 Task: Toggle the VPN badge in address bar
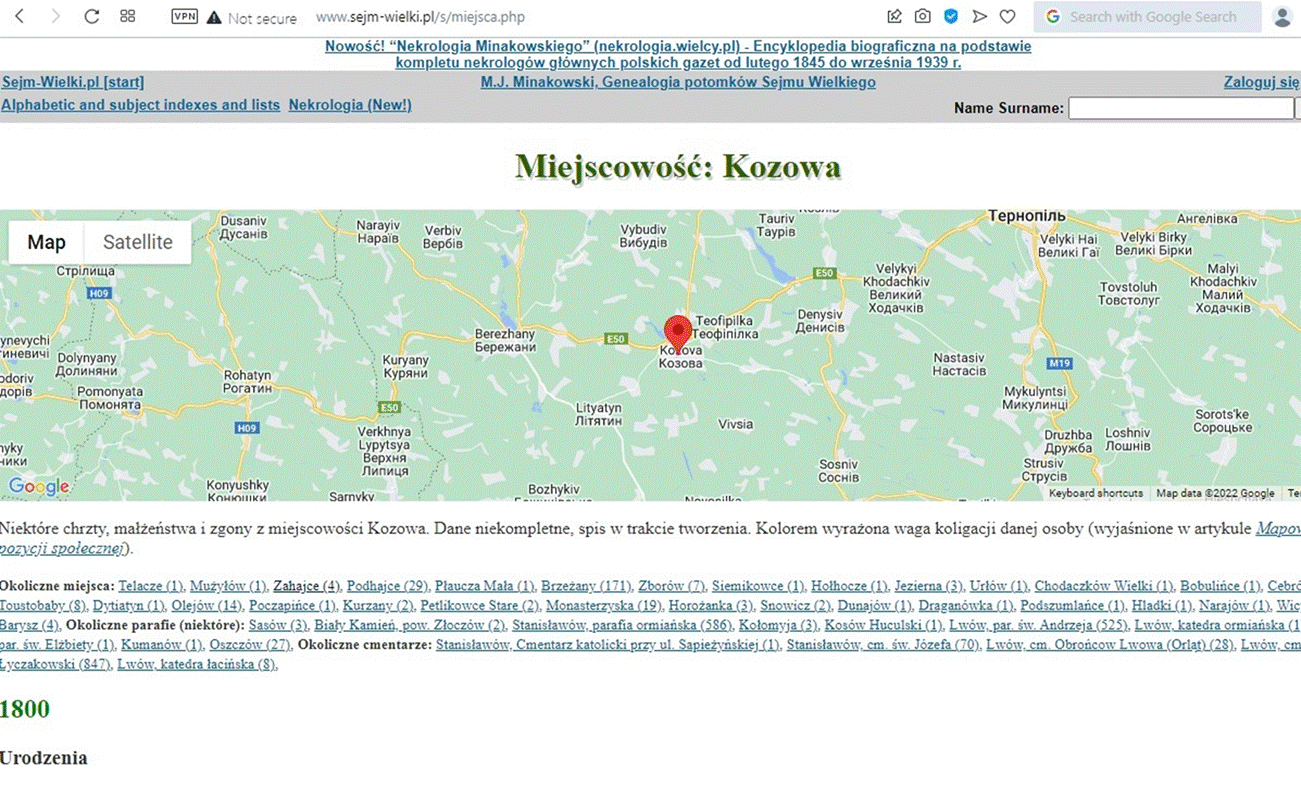(185, 17)
